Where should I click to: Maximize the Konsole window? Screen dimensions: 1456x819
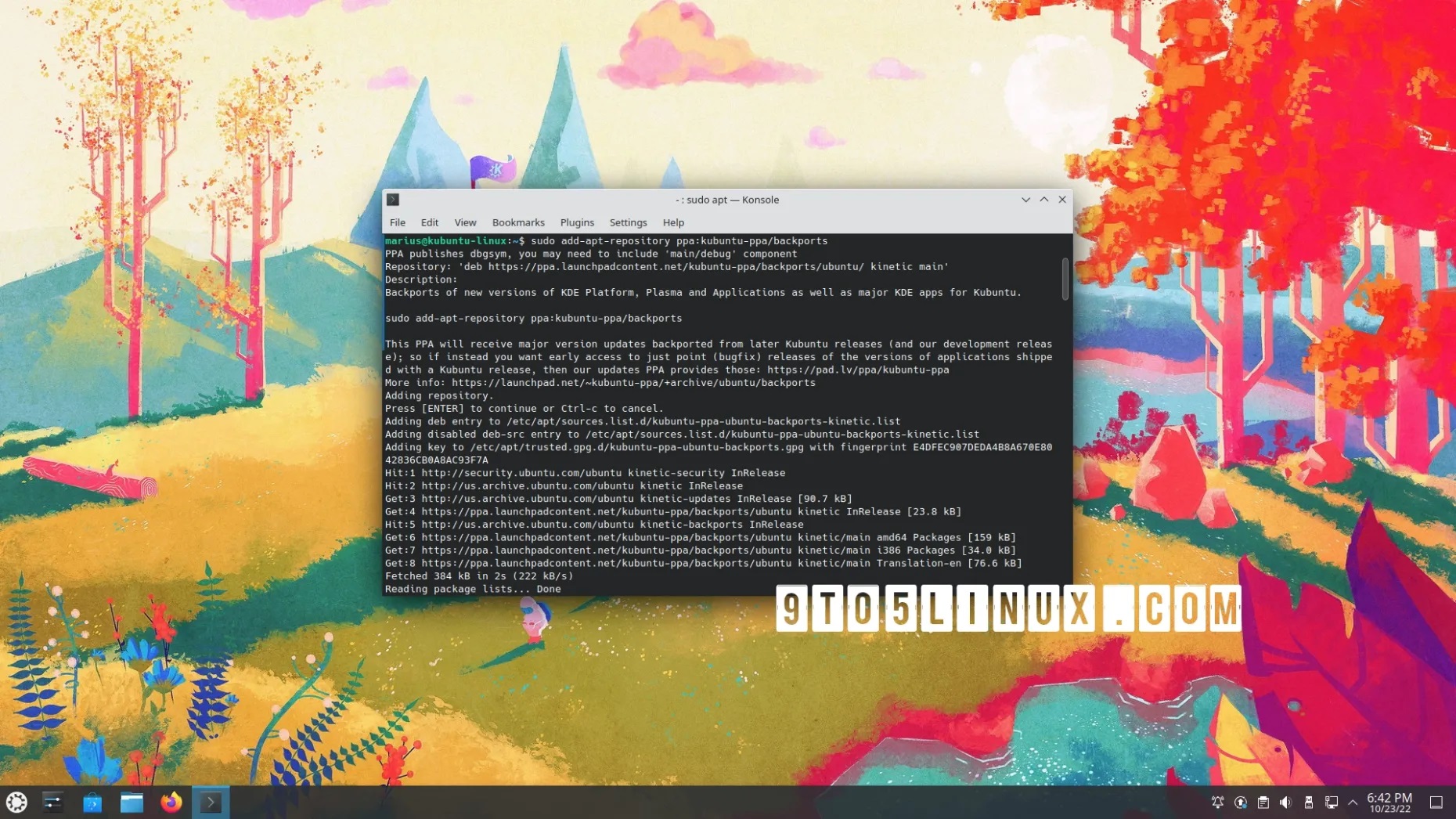[x=1044, y=200]
